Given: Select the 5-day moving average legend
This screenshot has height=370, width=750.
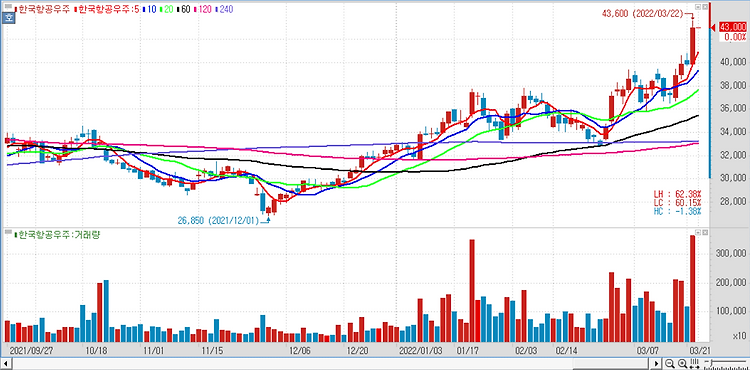Looking at the screenshot, I should tap(107, 9).
